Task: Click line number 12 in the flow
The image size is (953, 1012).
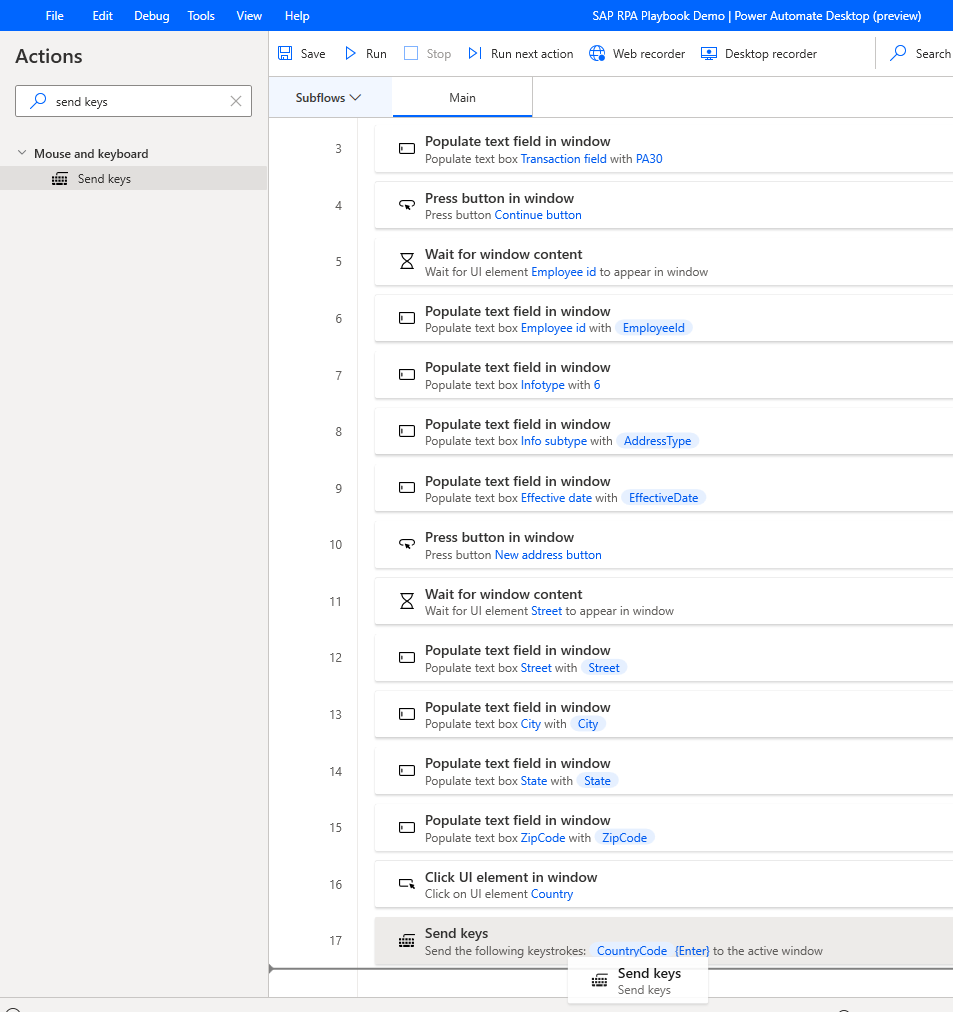Action: [x=336, y=658]
